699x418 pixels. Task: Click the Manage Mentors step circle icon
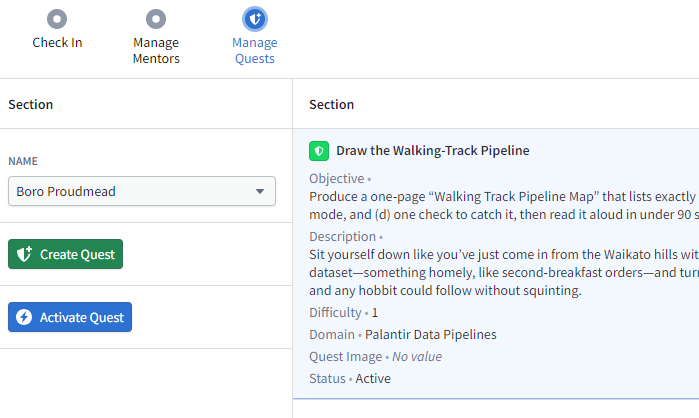pos(156,19)
